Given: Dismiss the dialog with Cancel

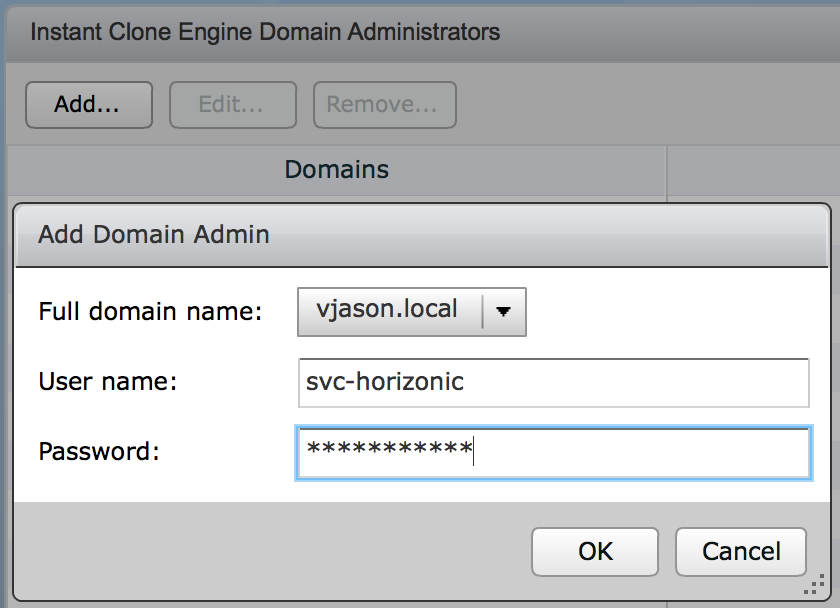Looking at the screenshot, I should point(740,551).
